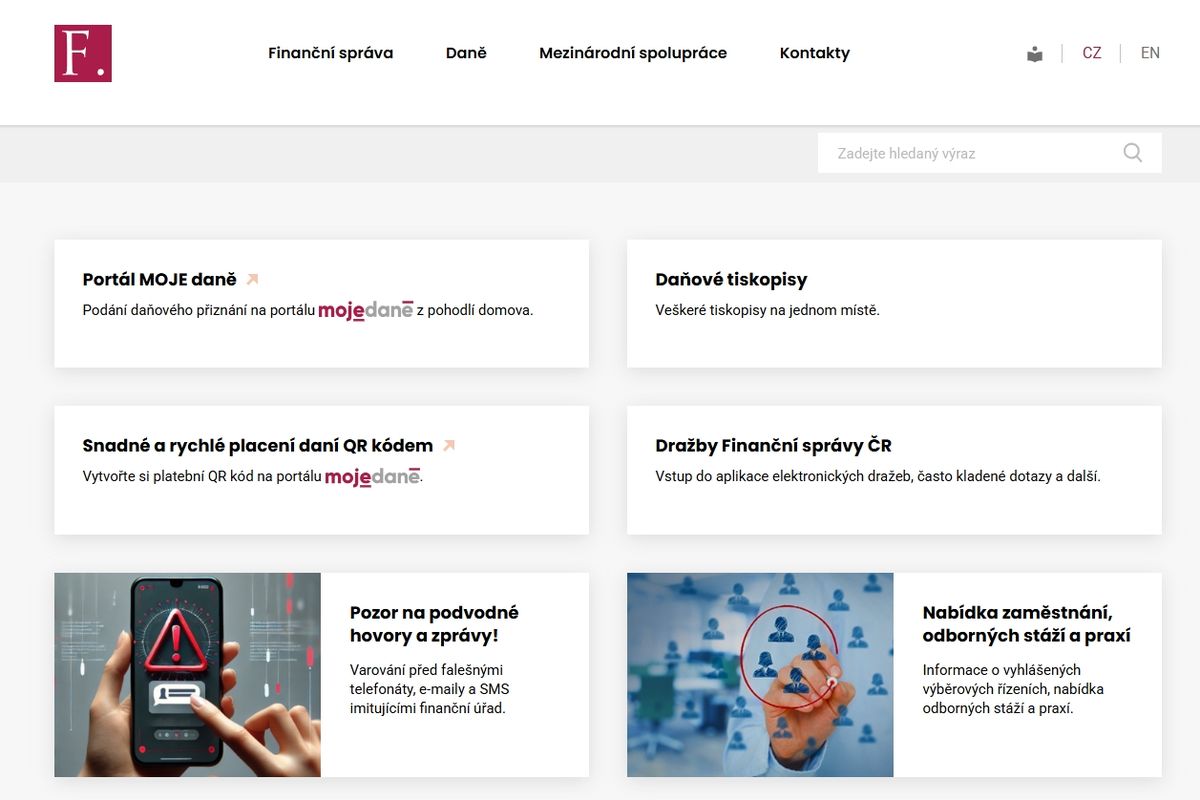Viewport: 1200px width, 800px height.
Task: Open the Daňové tiskopisy card
Action: click(894, 303)
